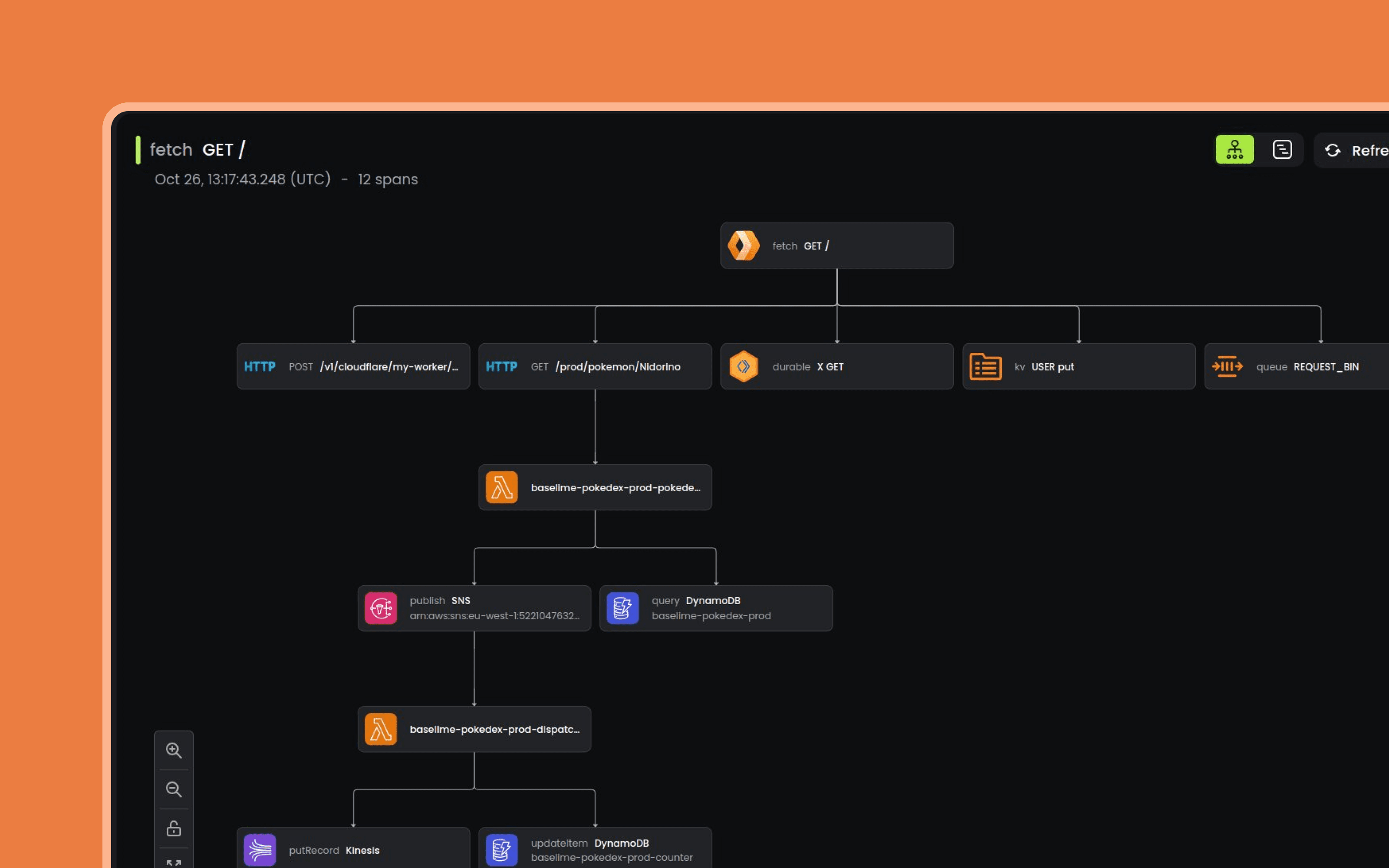Screen dimensions: 1389x868
Task: Switch to the trace map tree view
Action: pyautogui.click(x=1234, y=150)
